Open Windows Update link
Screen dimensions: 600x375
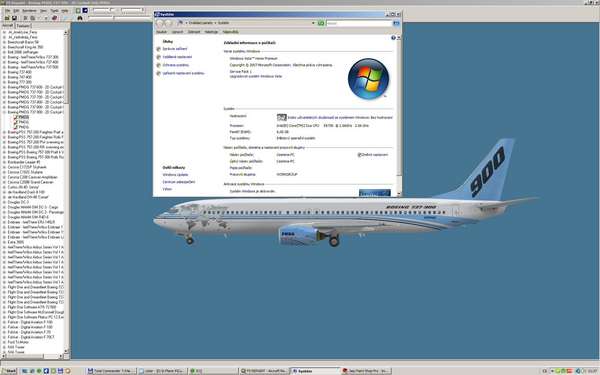point(175,175)
